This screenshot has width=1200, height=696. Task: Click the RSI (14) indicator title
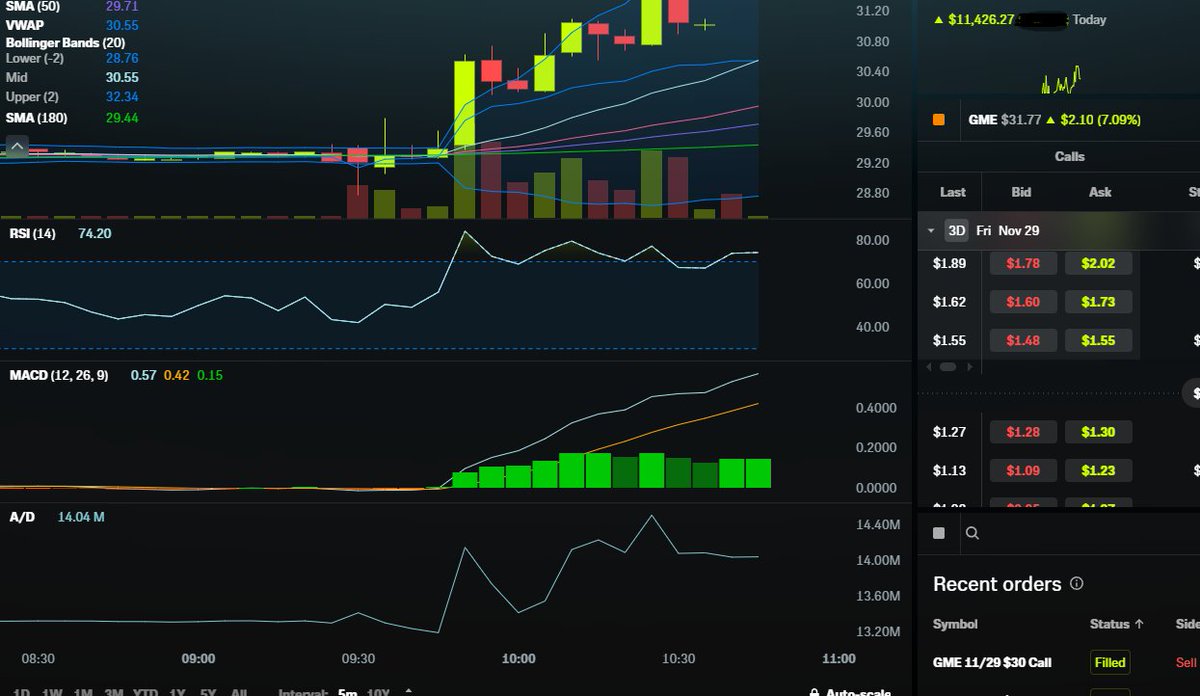33,233
